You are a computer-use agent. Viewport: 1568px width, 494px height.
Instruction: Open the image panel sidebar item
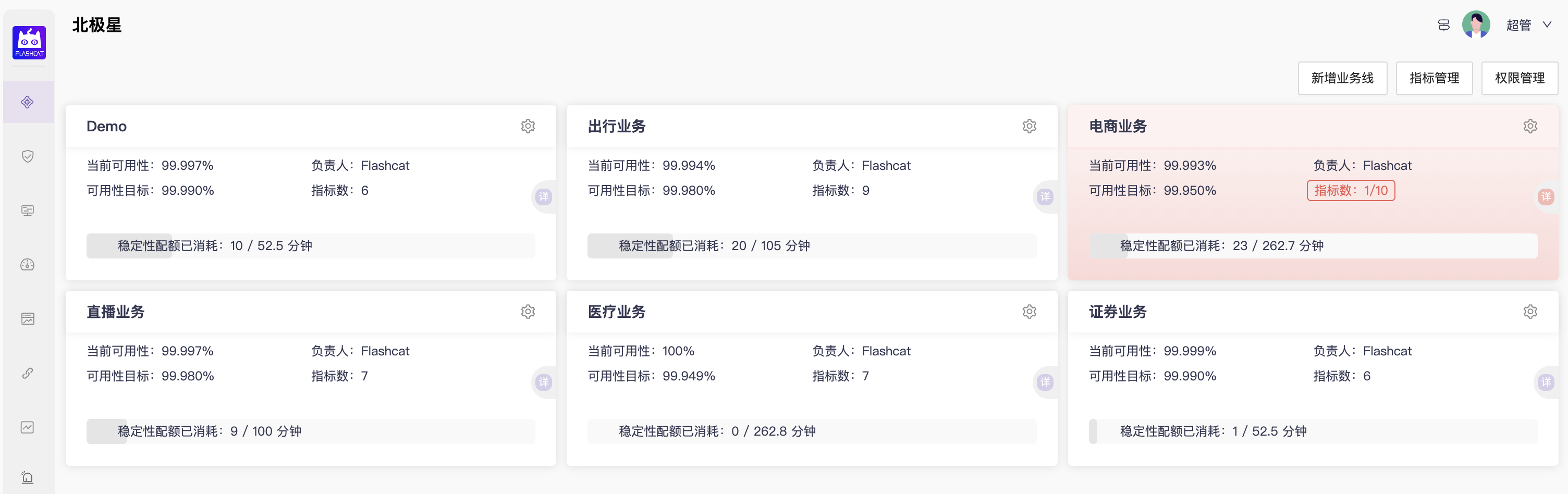28,319
